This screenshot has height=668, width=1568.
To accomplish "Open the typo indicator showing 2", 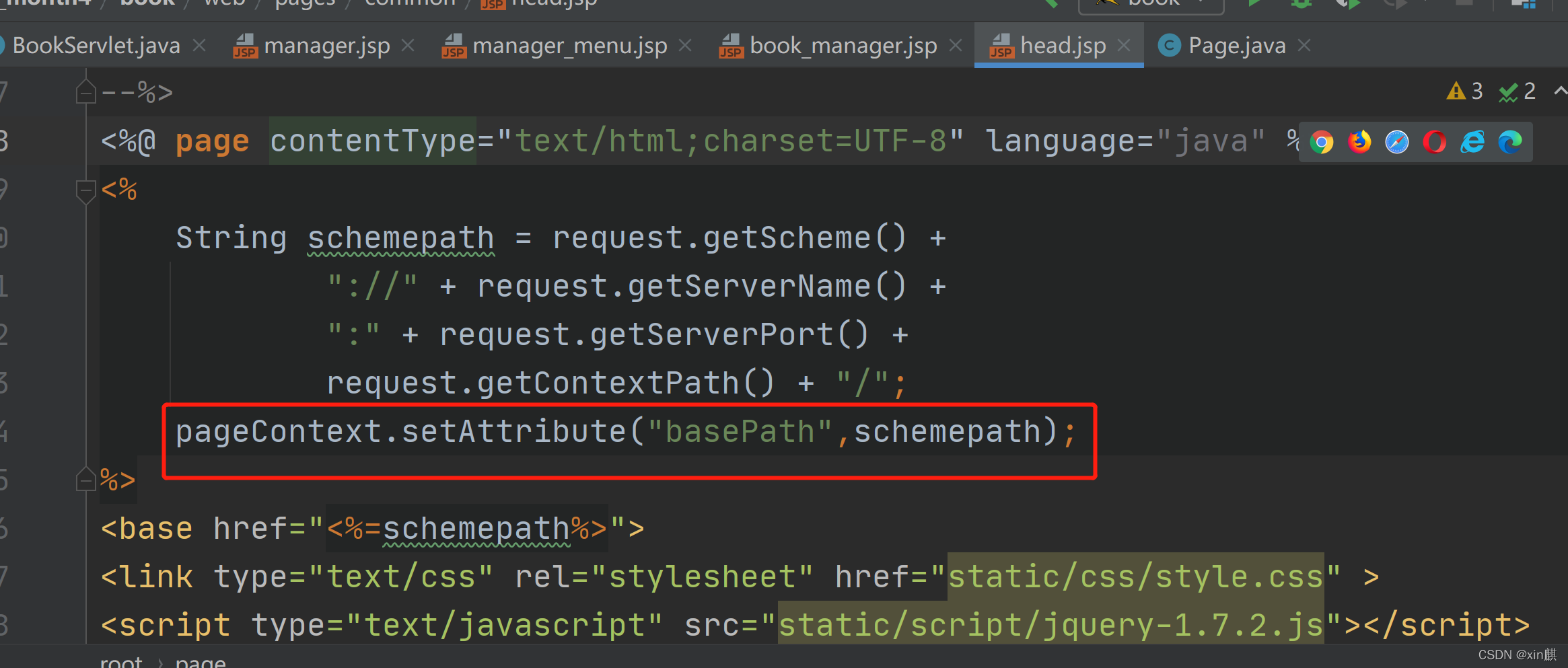I will point(1518,91).
